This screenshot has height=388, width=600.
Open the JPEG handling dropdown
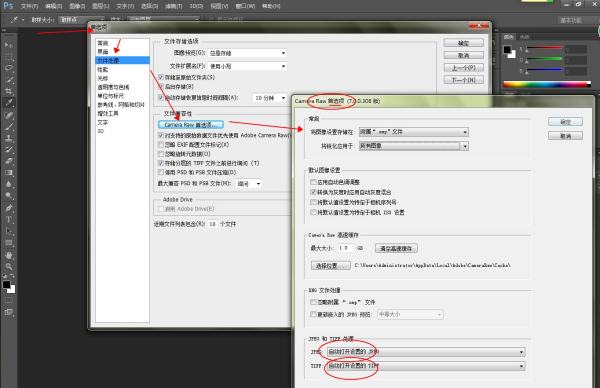point(426,352)
